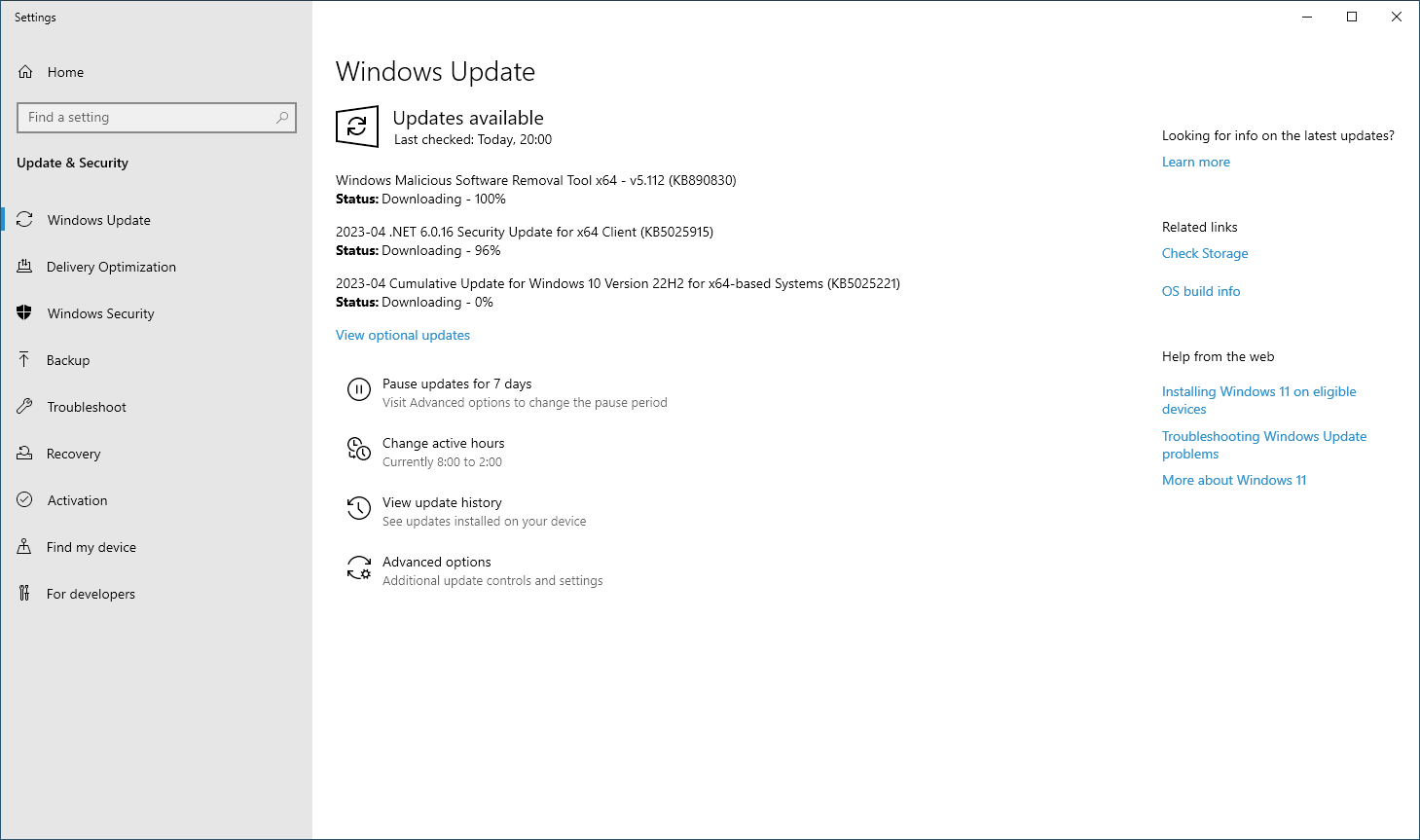Click the large update status refresh icon
Screen dimensions: 1420x840
(x=357, y=127)
